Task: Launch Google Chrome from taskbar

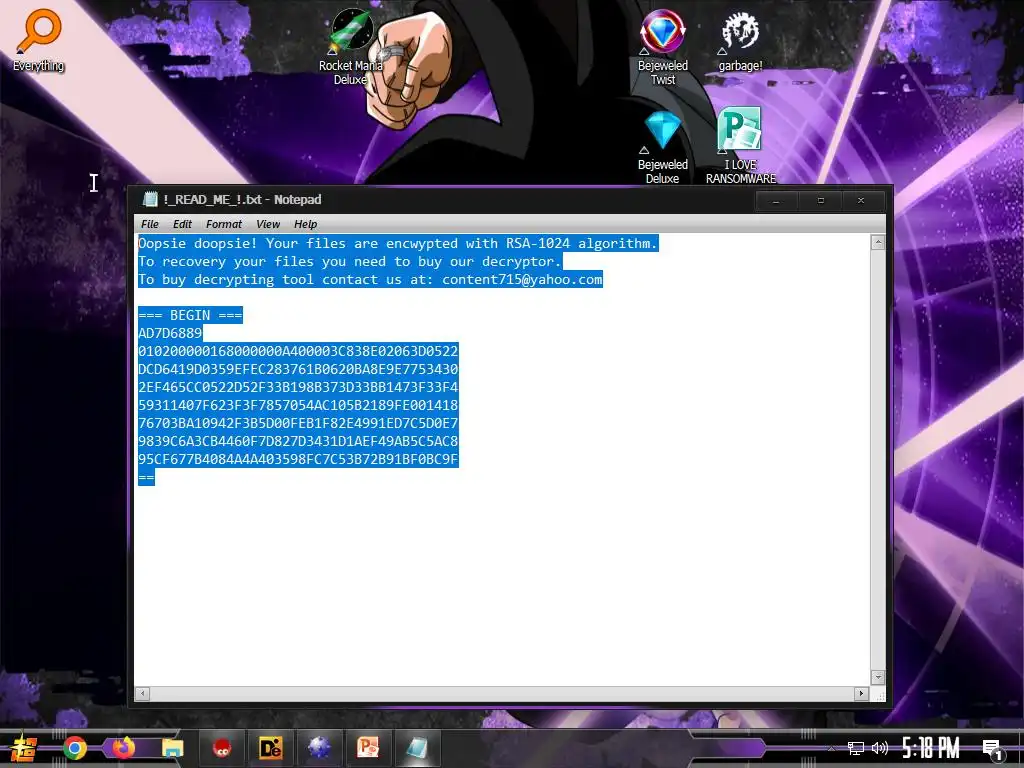Action: [74, 748]
